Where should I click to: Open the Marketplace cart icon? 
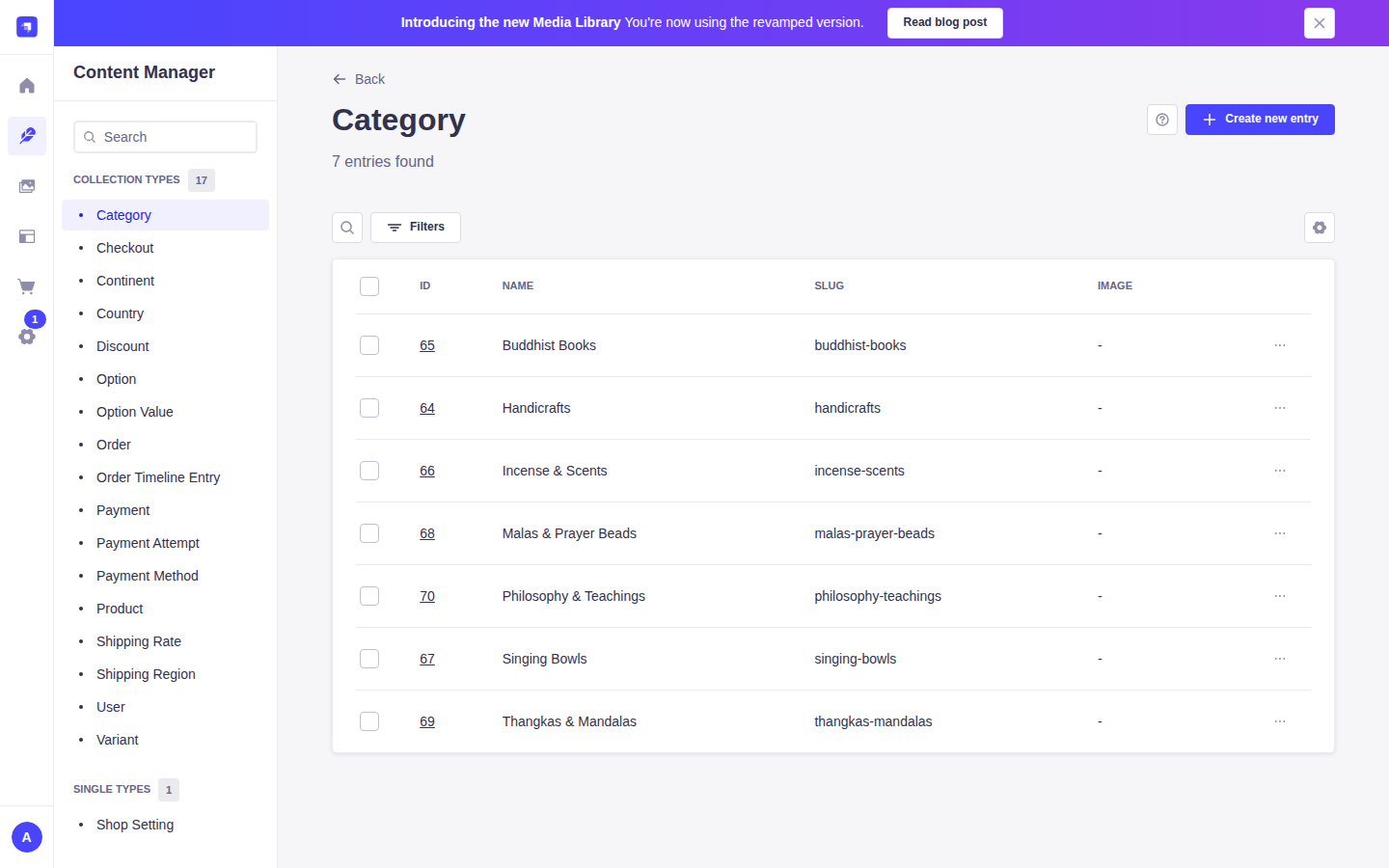(x=27, y=286)
